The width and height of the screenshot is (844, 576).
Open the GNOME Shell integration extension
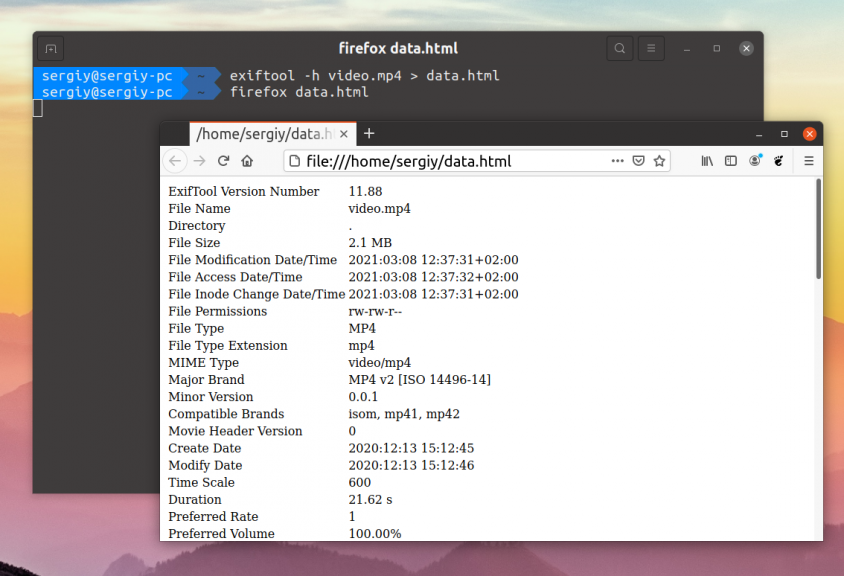tap(778, 161)
